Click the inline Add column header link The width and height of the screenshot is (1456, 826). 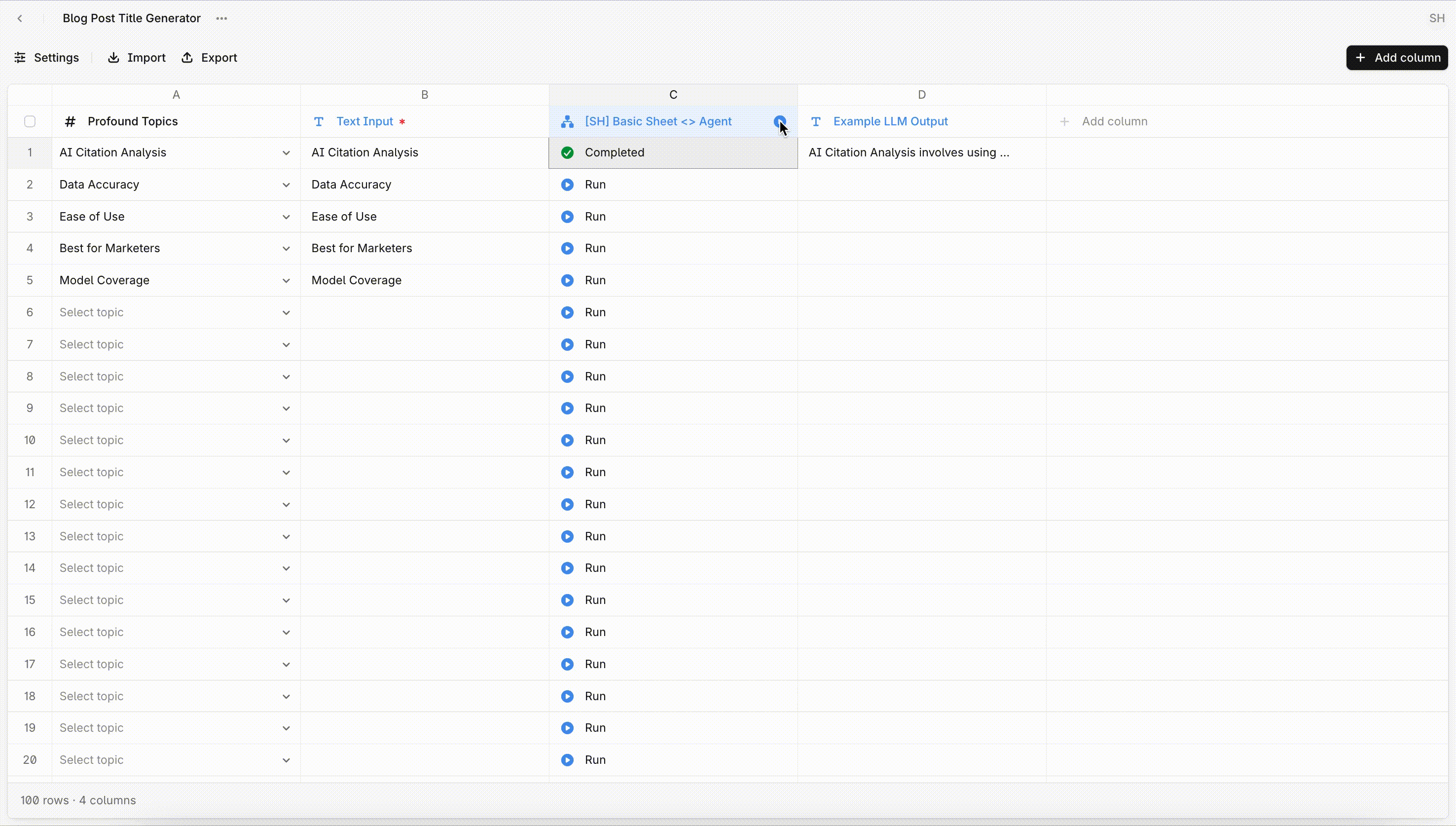tap(1103, 121)
